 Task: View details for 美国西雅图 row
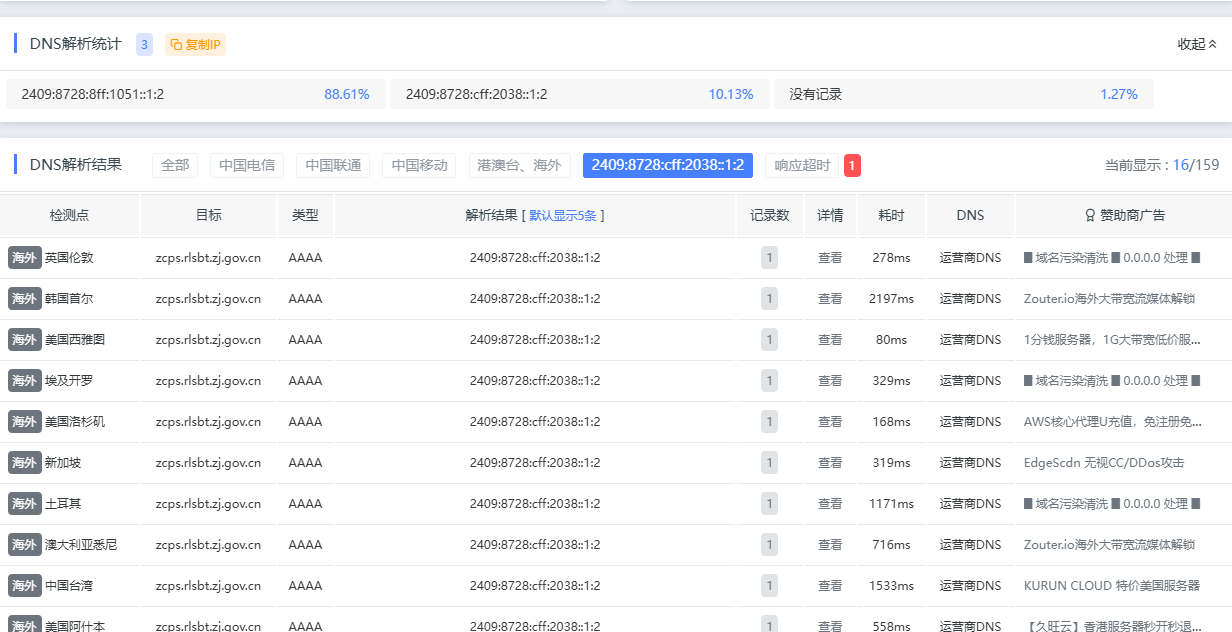[830, 340]
